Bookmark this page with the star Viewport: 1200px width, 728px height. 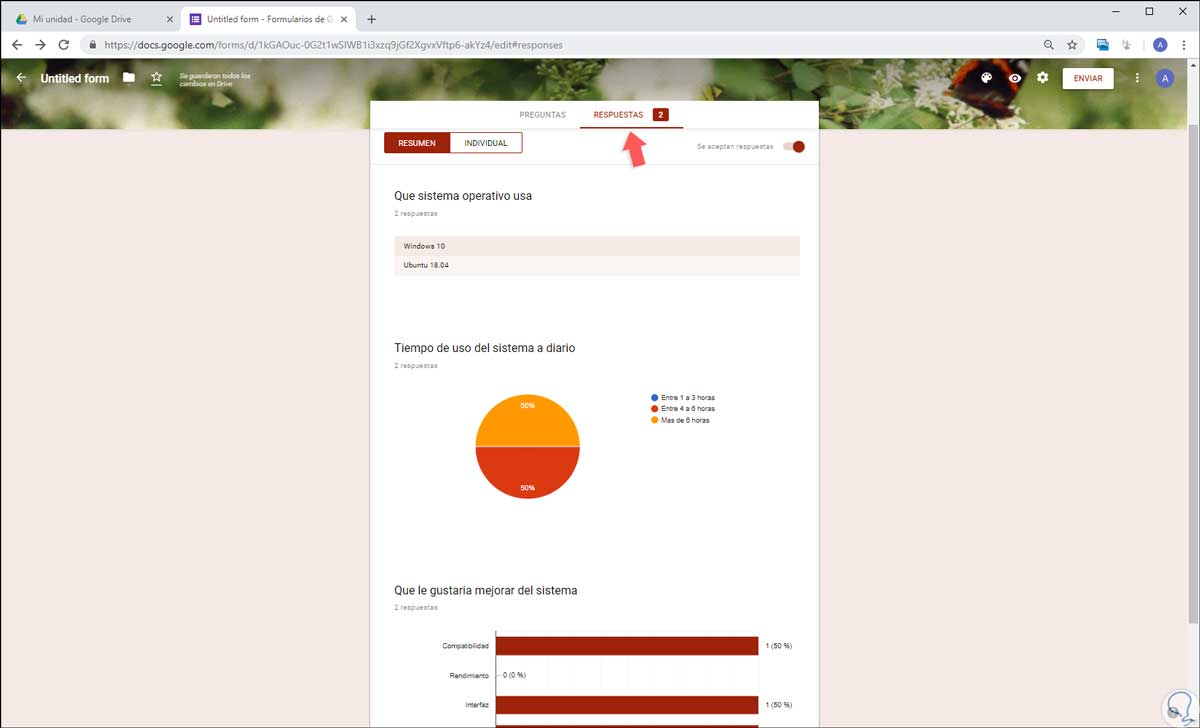(1072, 45)
